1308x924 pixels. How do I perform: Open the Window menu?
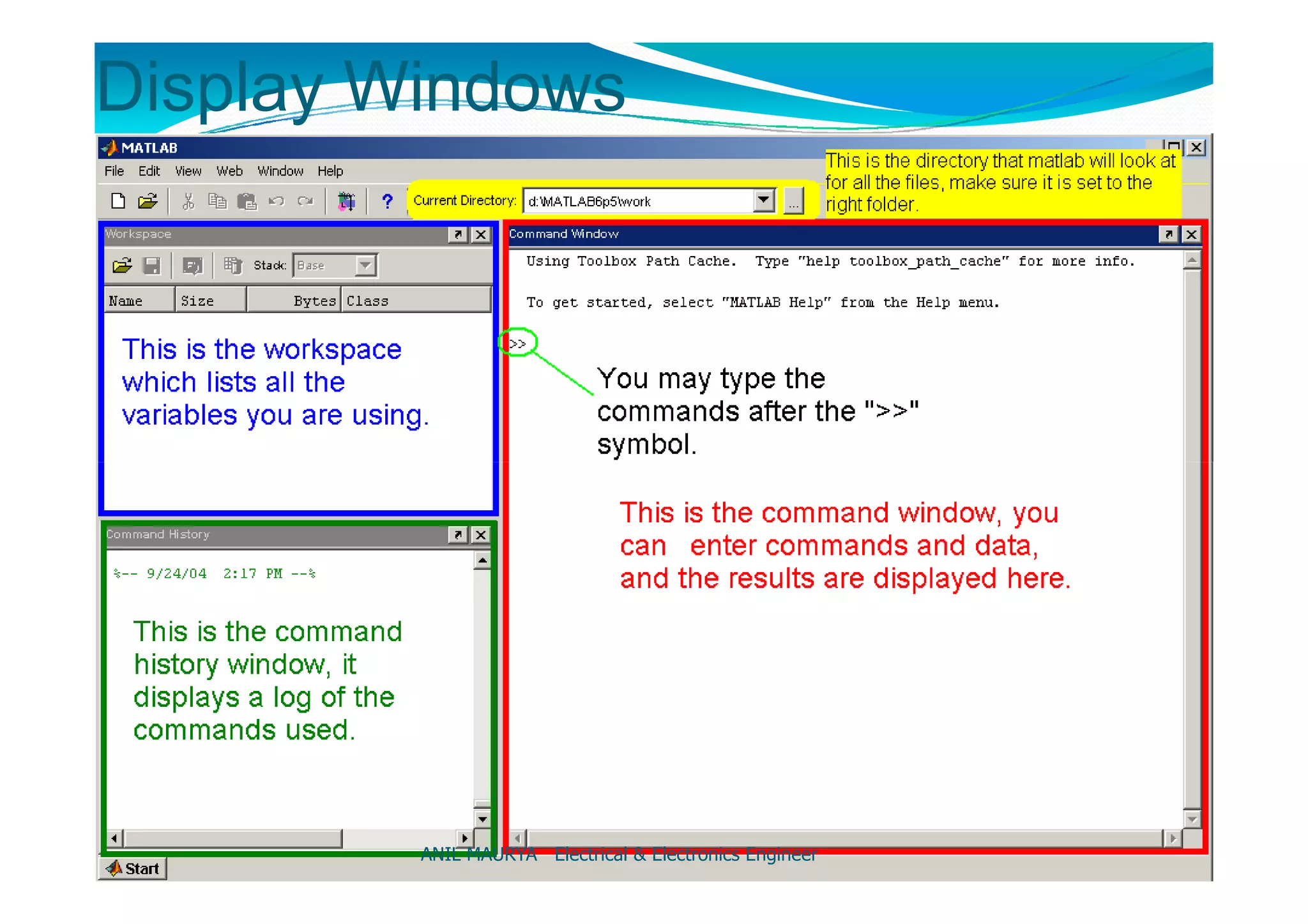(280, 171)
